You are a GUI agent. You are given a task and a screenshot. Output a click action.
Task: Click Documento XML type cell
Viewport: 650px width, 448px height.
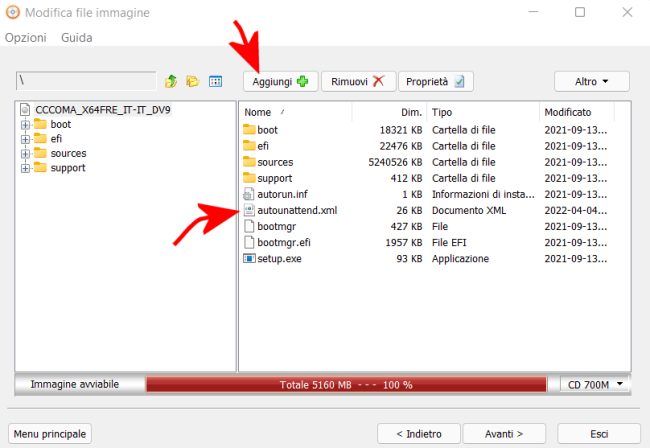pos(469,211)
